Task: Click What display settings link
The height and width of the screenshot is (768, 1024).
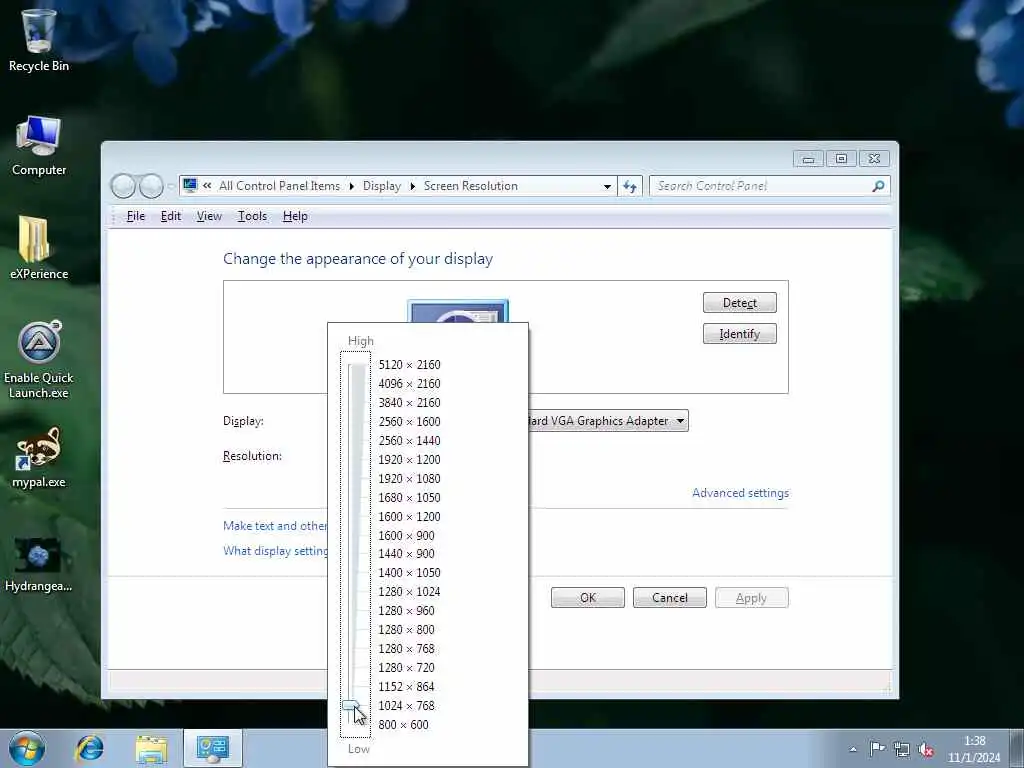Action: click(275, 551)
